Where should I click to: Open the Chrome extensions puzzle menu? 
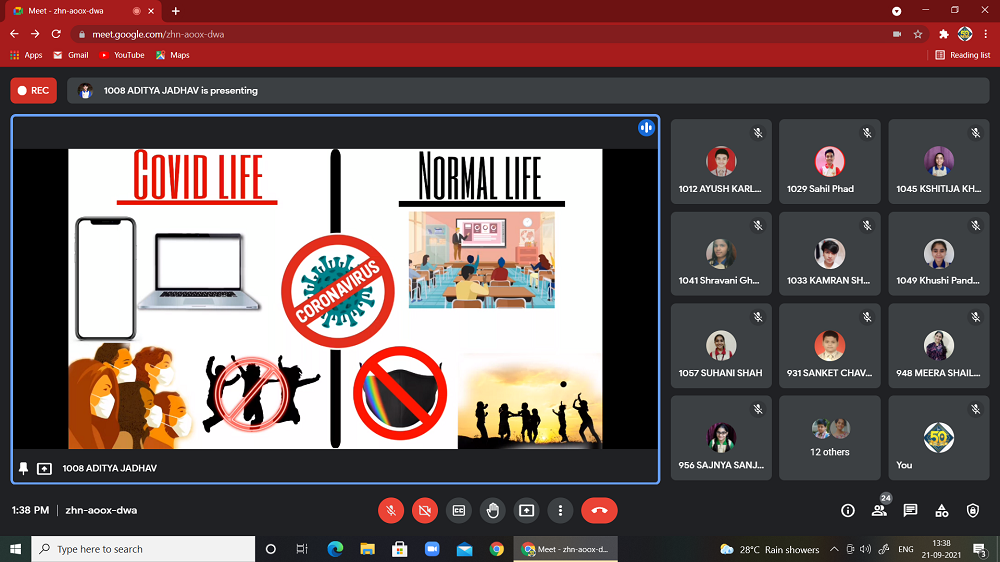tap(943, 34)
